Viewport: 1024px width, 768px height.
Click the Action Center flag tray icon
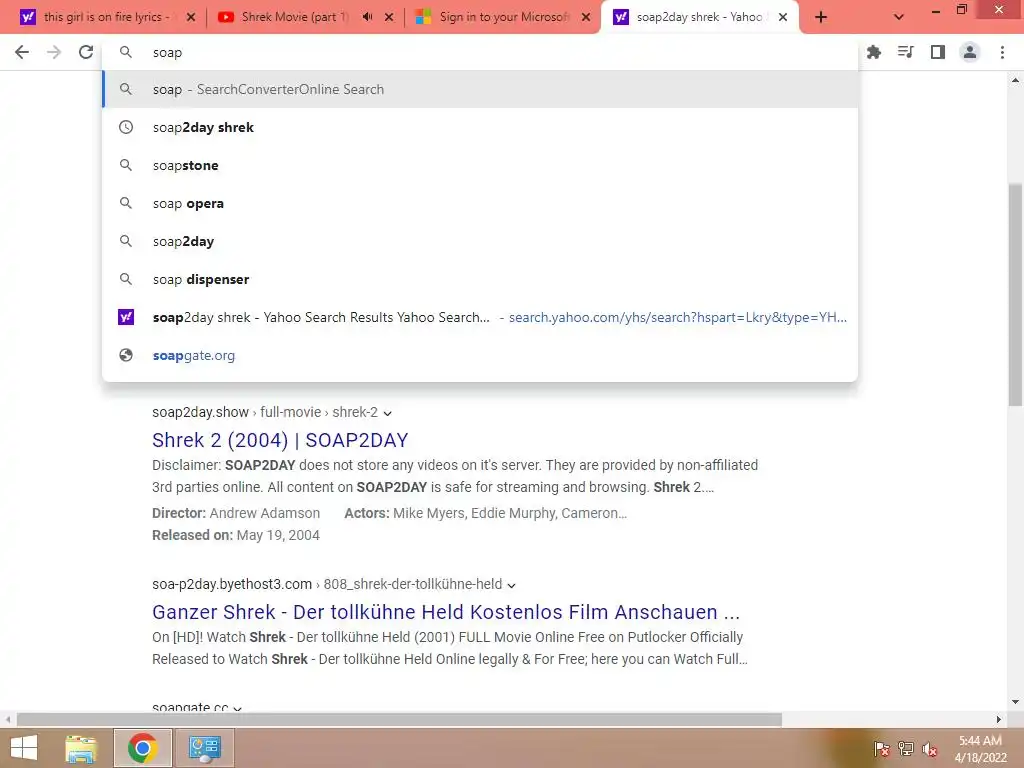coord(881,749)
